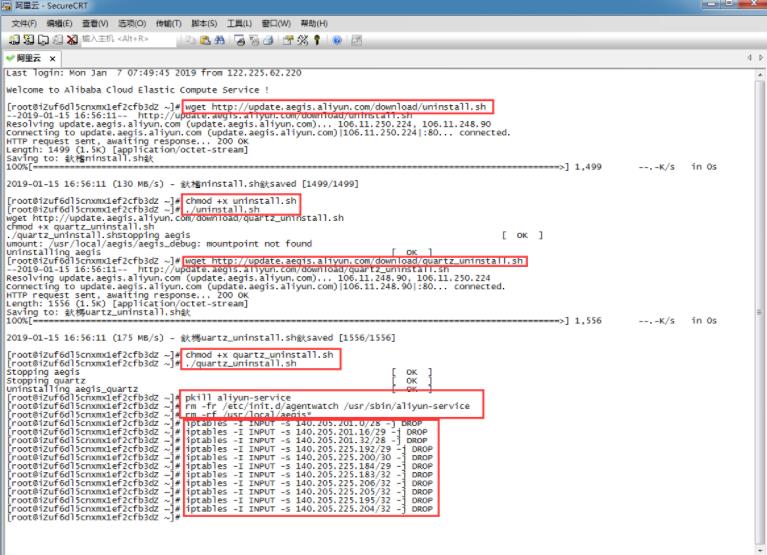The image size is (767, 555).
Task: Click the Quick Connect toolbar icon
Action: click(29, 40)
